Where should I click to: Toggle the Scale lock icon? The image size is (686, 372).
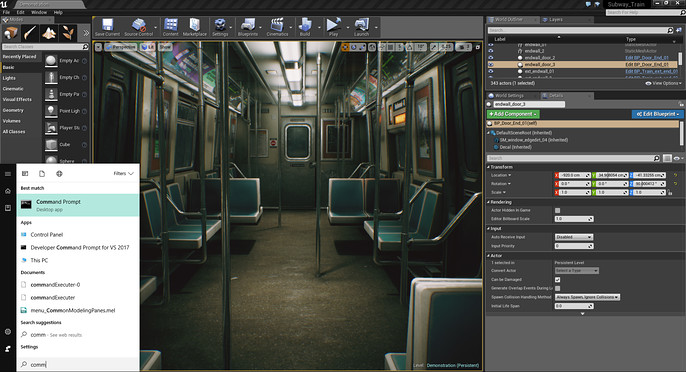pos(670,193)
